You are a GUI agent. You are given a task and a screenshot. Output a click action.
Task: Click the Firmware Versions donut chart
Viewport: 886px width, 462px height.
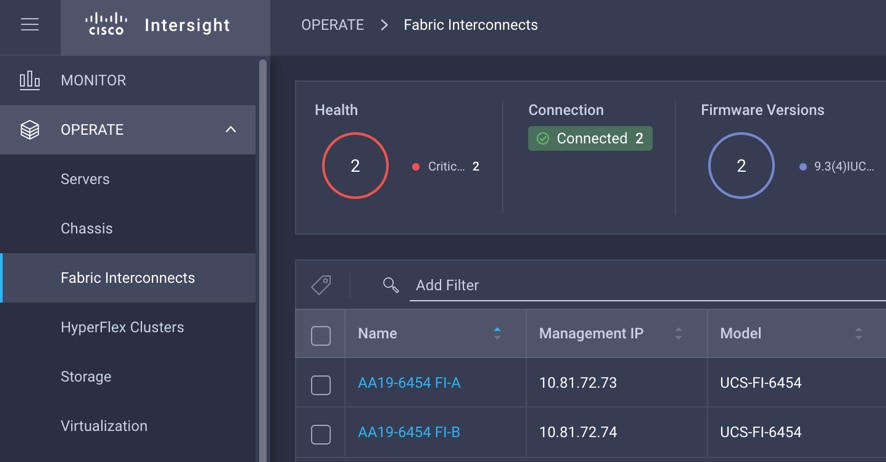(x=741, y=165)
